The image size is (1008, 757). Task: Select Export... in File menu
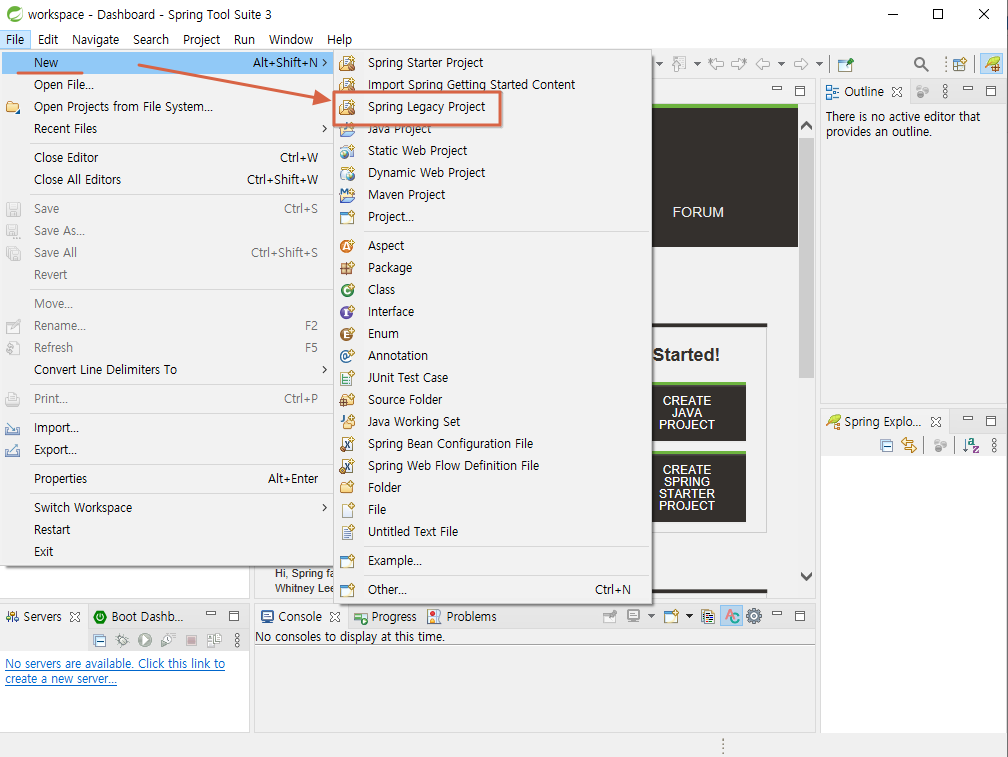point(55,450)
